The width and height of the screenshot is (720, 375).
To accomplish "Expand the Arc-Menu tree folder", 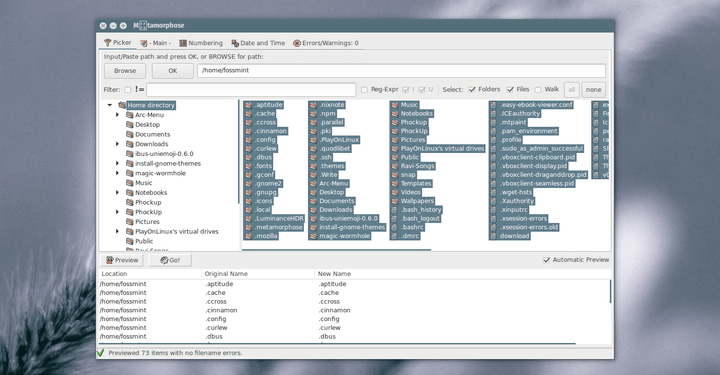I will pos(118,115).
